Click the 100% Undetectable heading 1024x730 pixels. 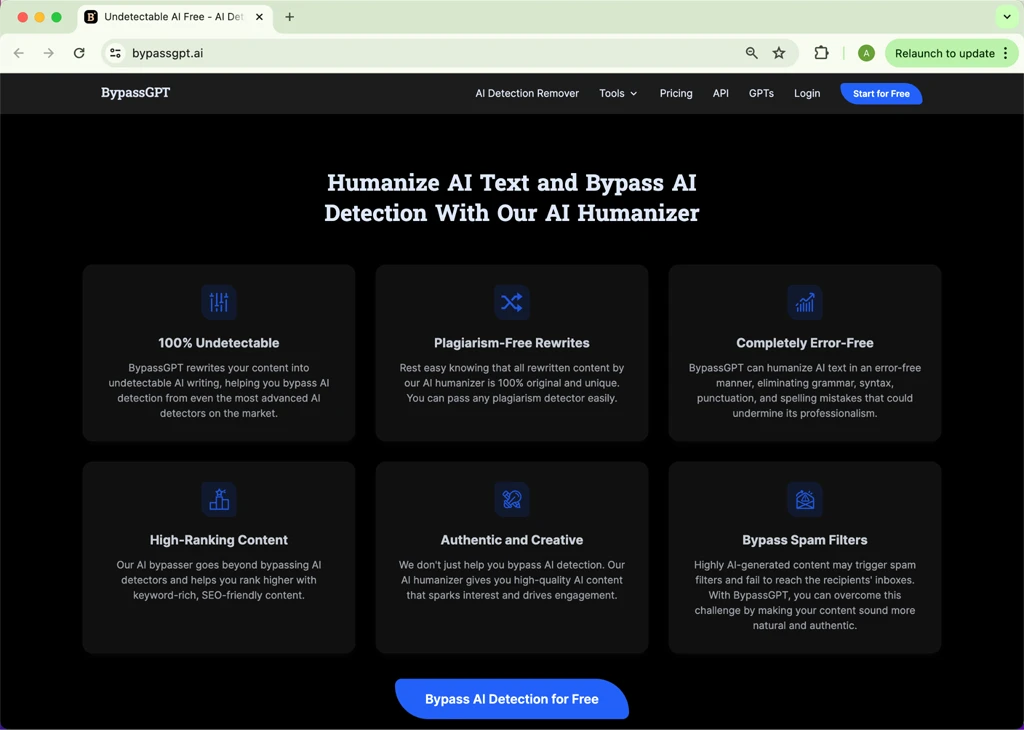pos(219,343)
